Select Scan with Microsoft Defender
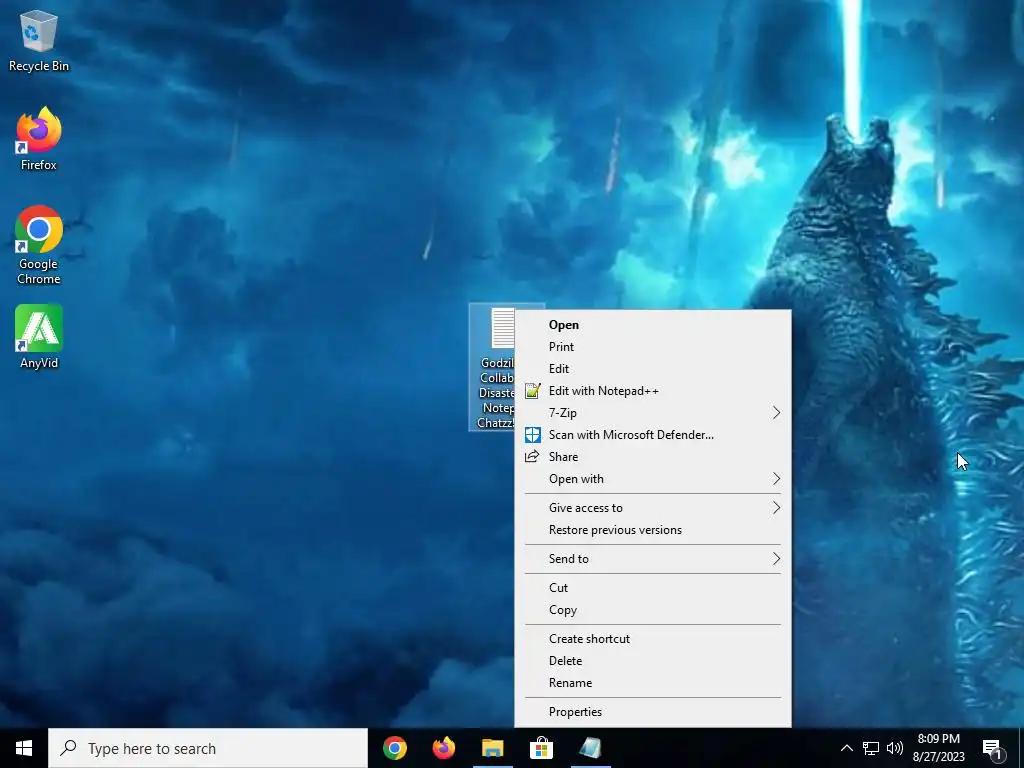This screenshot has width=1024, height=768. coord(653,435)
